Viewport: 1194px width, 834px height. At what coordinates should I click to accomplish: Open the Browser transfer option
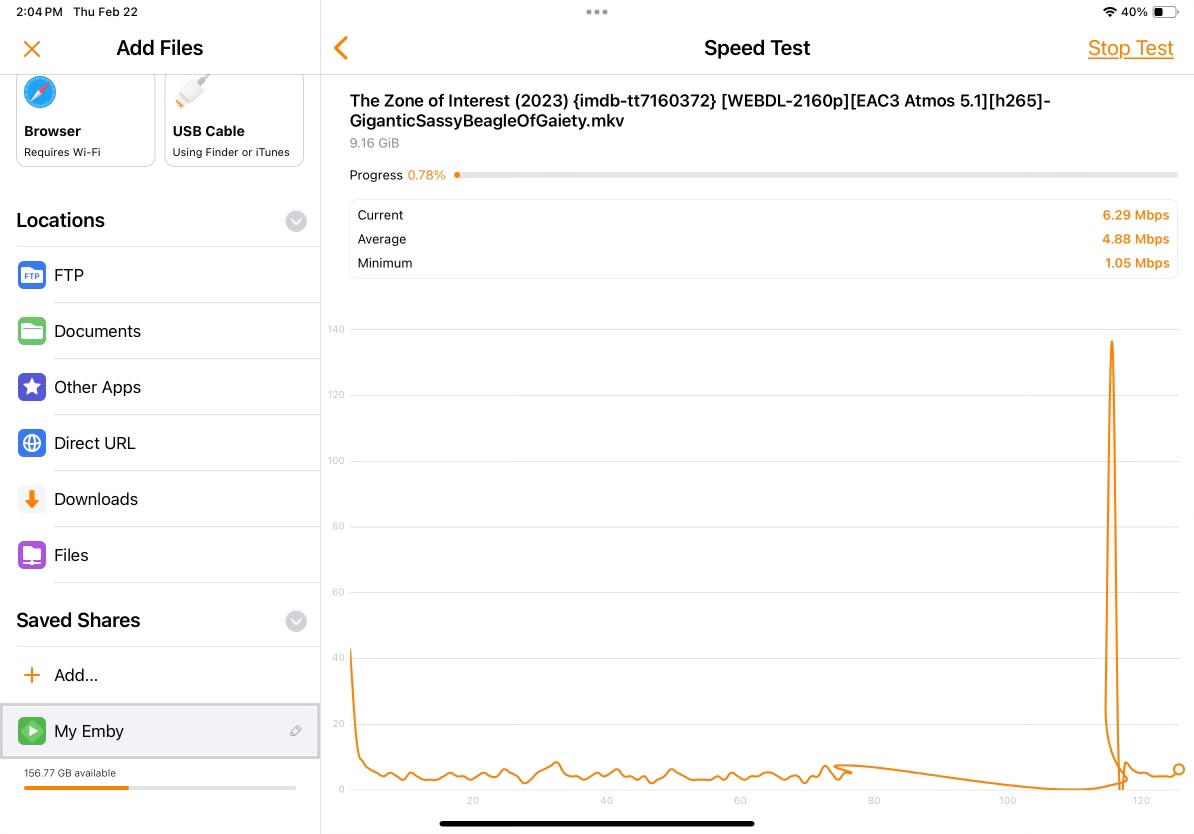pos(86,120)
